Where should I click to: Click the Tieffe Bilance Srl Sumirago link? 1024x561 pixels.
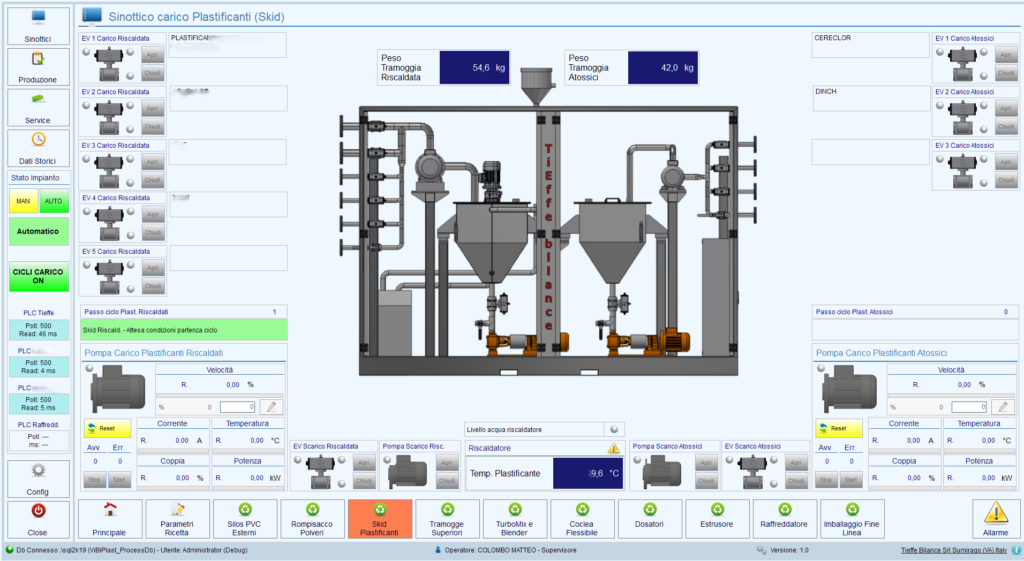click(953, 551)
